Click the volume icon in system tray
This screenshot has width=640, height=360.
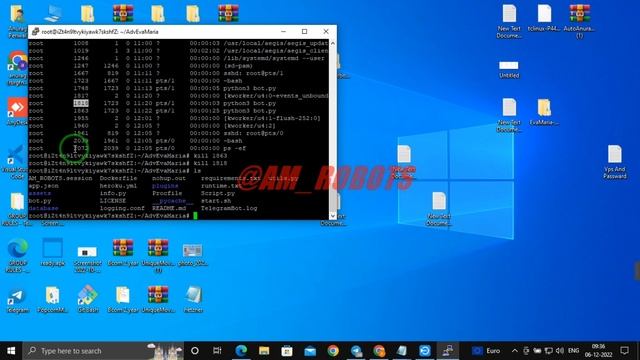[560, 351]
